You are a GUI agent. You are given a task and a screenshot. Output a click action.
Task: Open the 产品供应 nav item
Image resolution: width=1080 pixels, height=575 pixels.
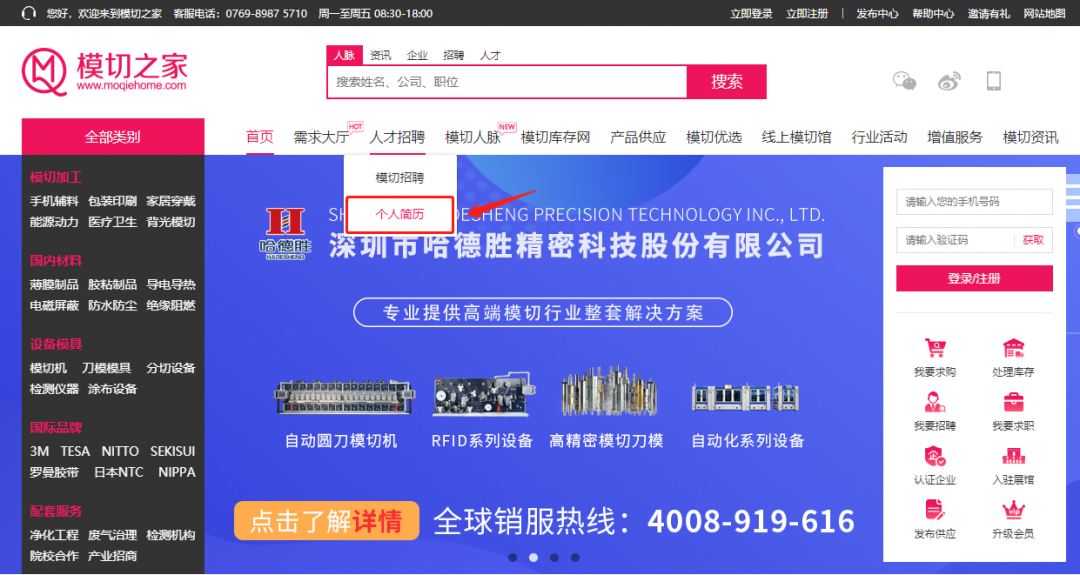(638, 137)
